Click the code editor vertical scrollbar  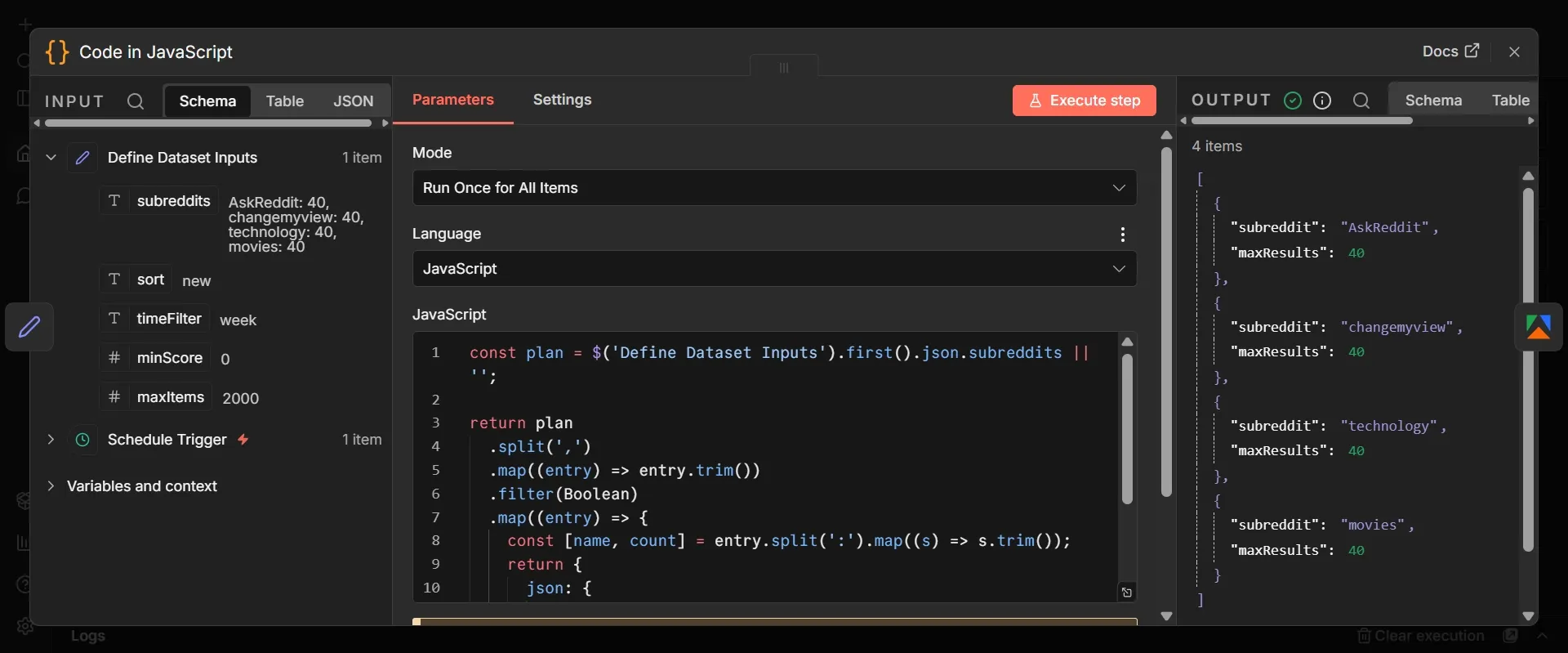pyautogui.click(x=1127, y=429)
